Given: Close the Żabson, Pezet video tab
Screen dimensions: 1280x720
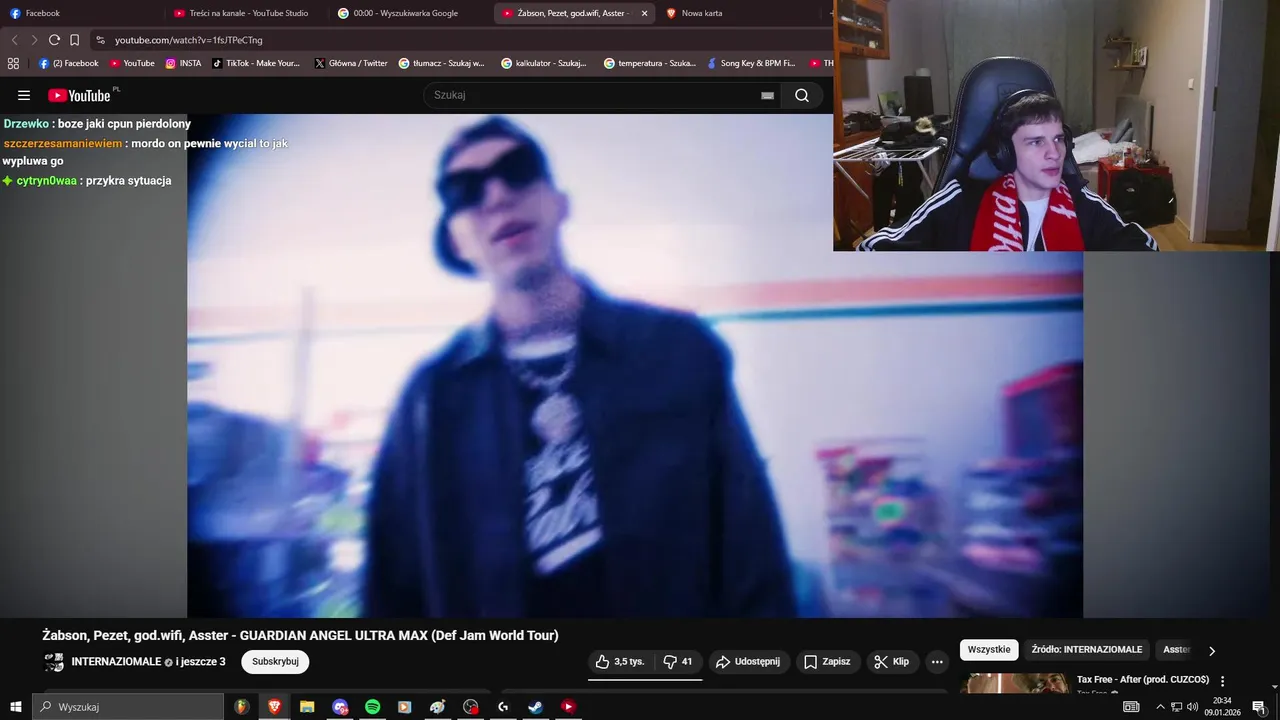Looking at the screenshot, I should click(x=644, y=14).
